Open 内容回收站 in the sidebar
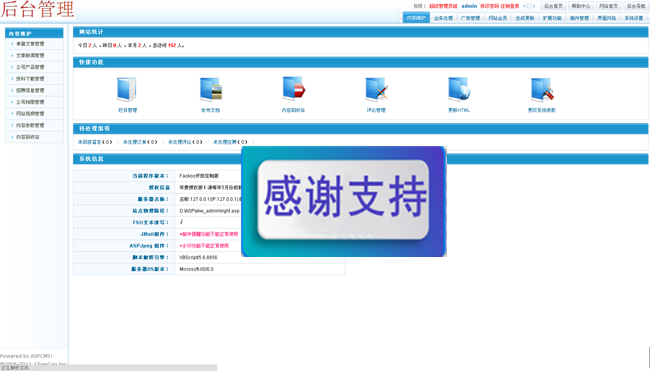 coord(34,137)
